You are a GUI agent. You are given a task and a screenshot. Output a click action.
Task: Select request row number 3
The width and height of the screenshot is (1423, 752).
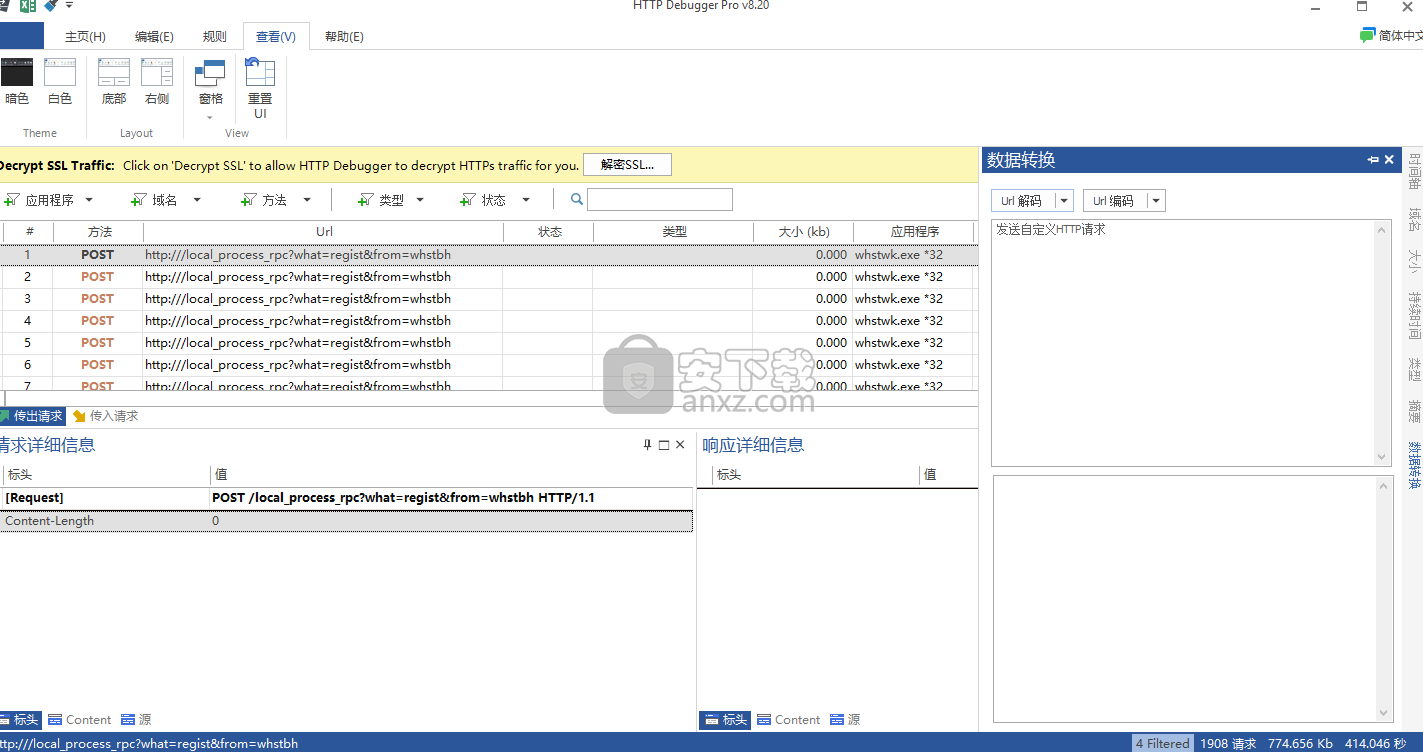coord(488,299)
